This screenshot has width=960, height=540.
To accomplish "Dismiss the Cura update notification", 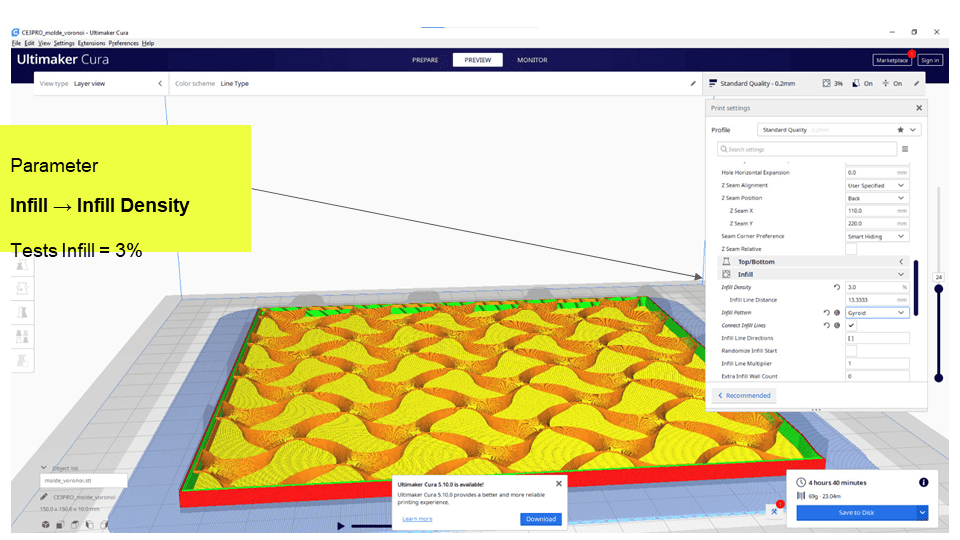I will [x=559, y=482].
